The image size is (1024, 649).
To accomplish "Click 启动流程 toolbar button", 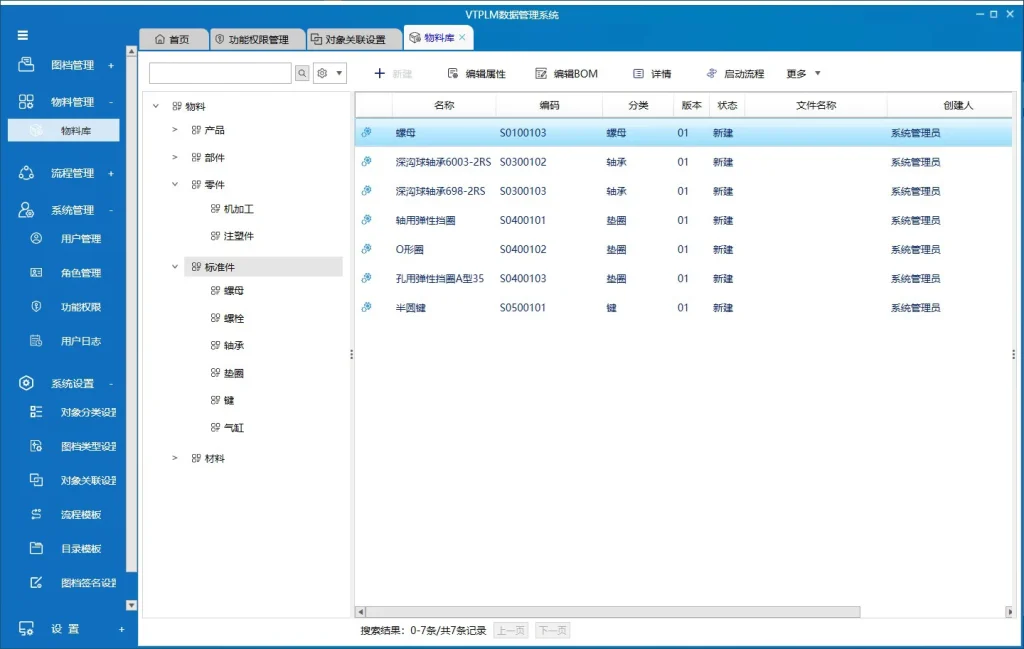I will (735, 74).
